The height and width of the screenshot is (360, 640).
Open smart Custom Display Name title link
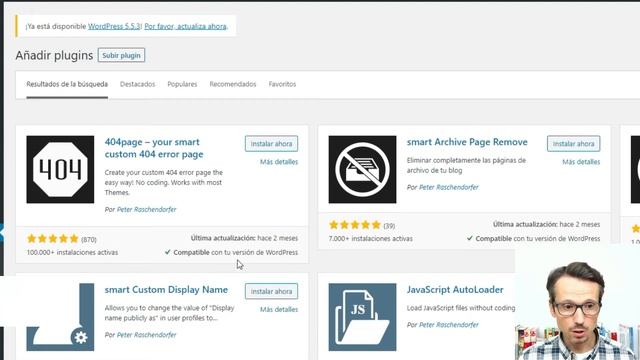(x=166, y=290)
